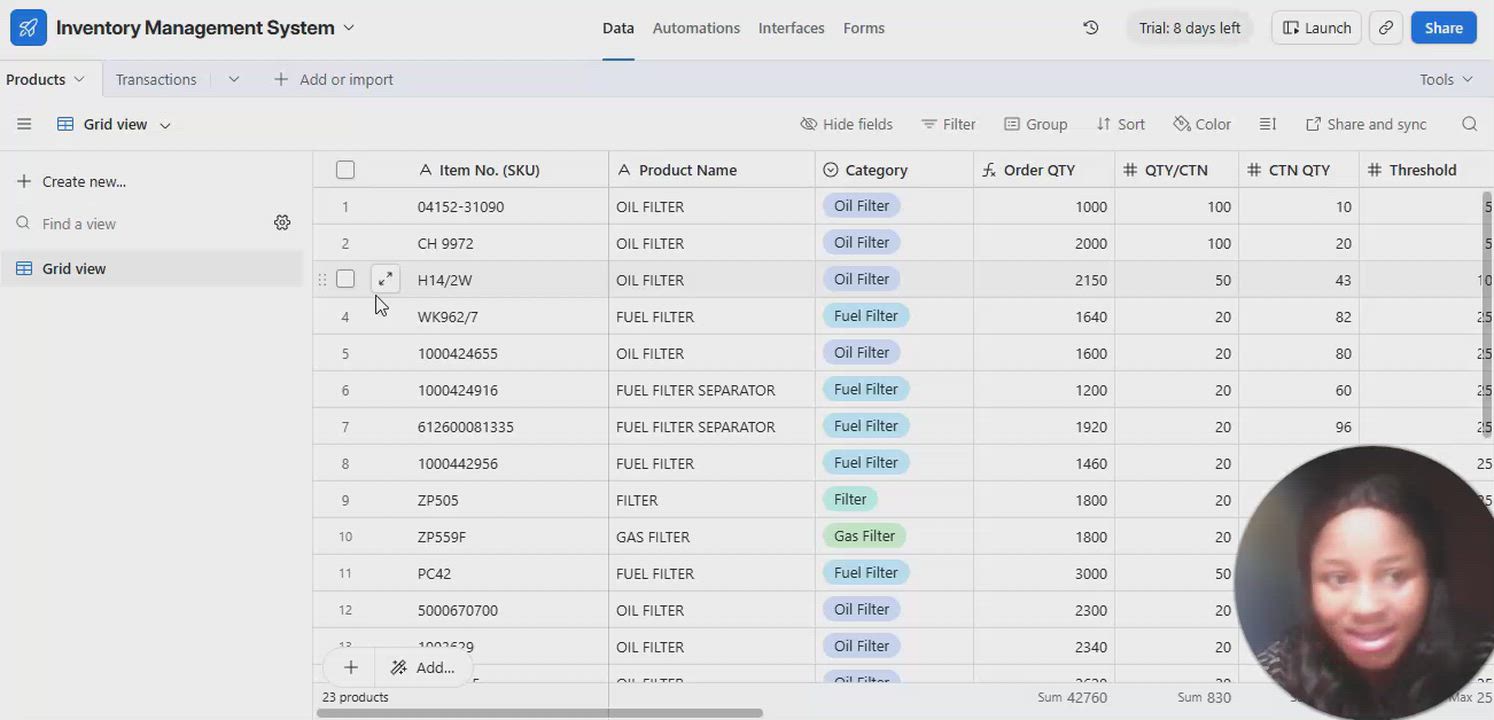Select Grid view in the sidebar
Screen dimensions: 1494x720
click(152, 268)
